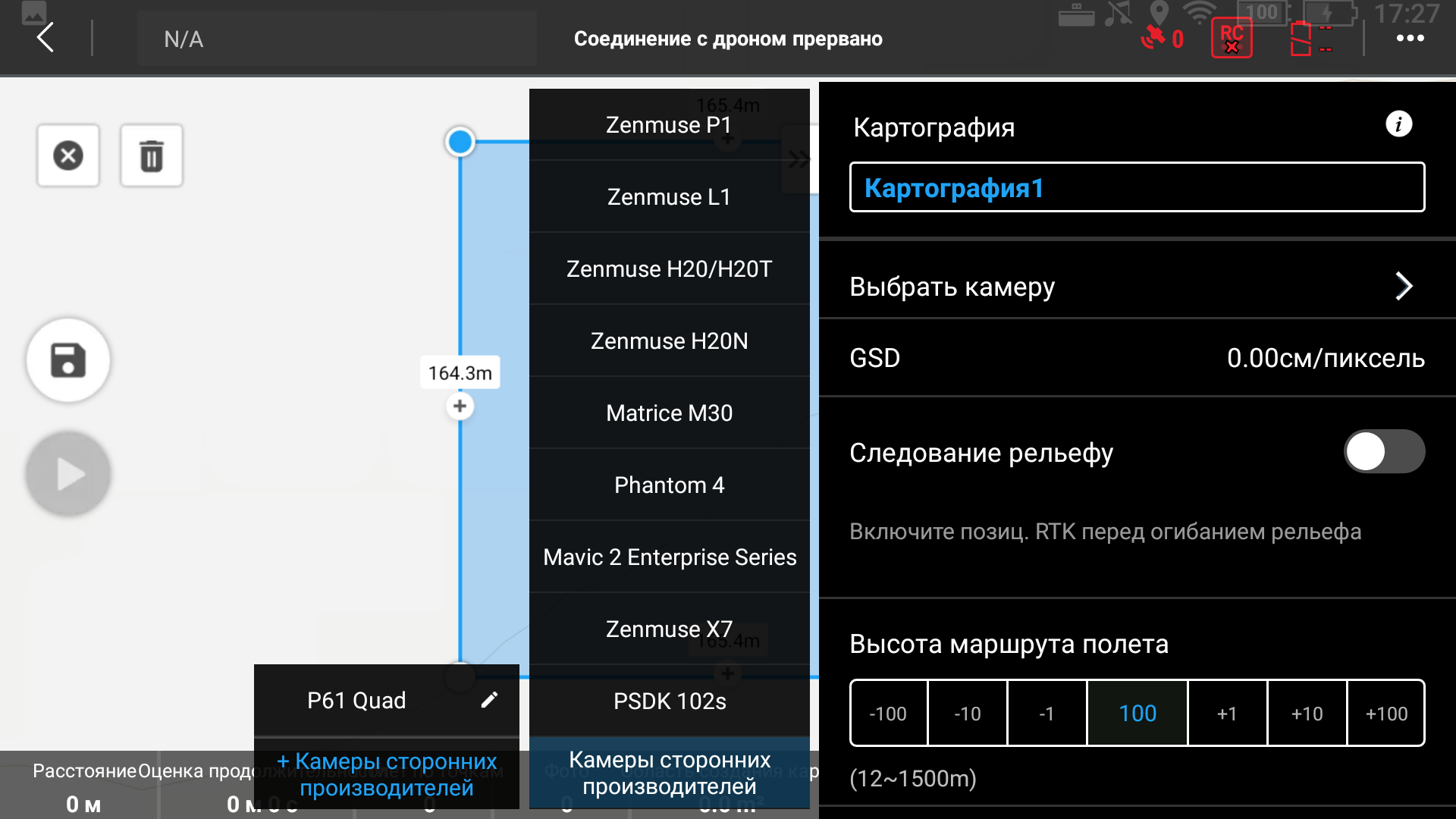Choose PSDK 102s camera
The height and width of the screenshot is (819, 1456).
pyautogui.click(x=670, y=701)
